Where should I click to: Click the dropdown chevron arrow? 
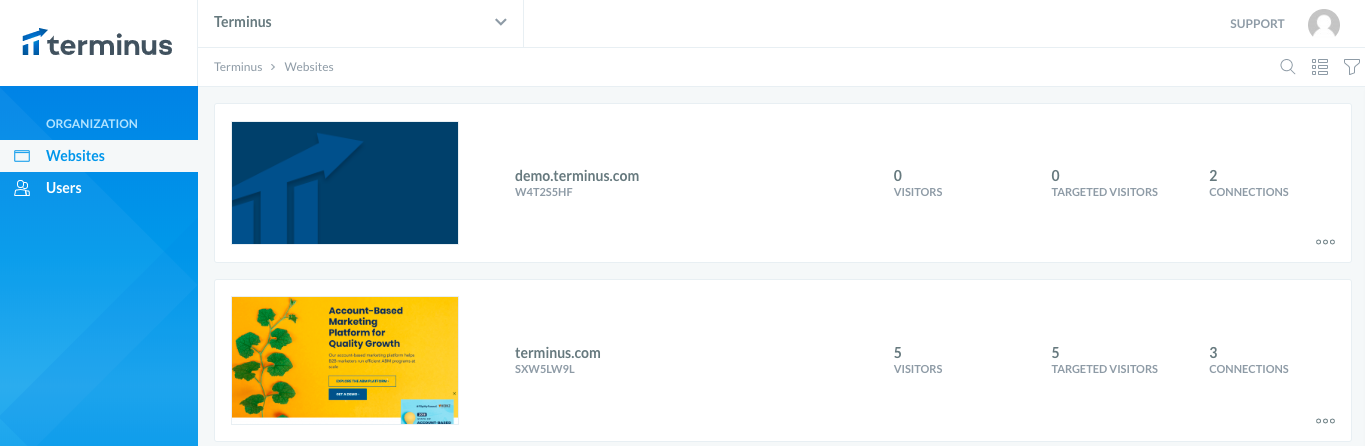click(x=501, y=23)
